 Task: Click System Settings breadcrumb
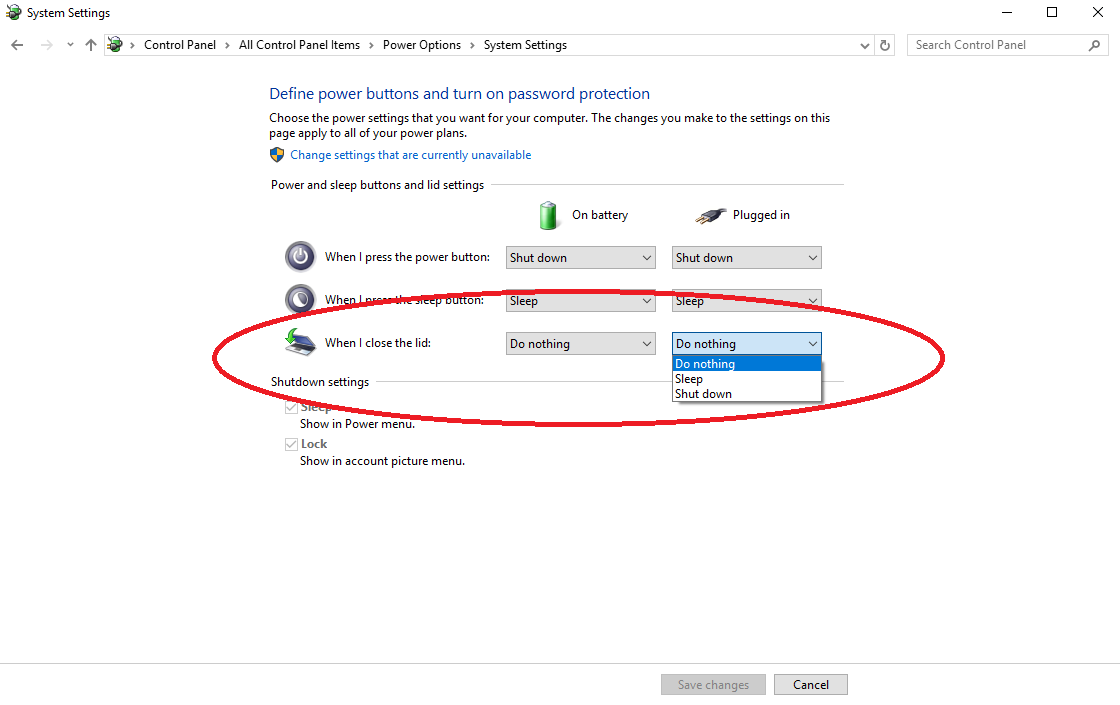(525, 45)
